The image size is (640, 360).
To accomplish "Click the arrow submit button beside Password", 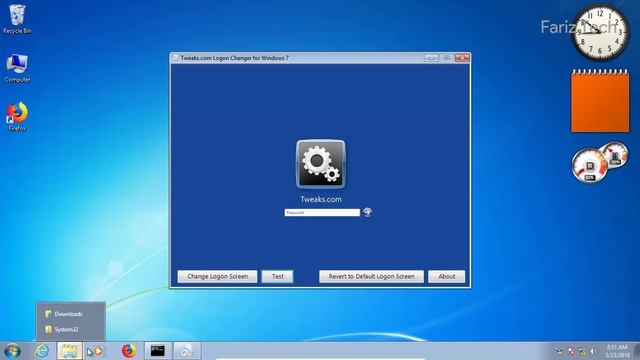I will pos(367,212).
